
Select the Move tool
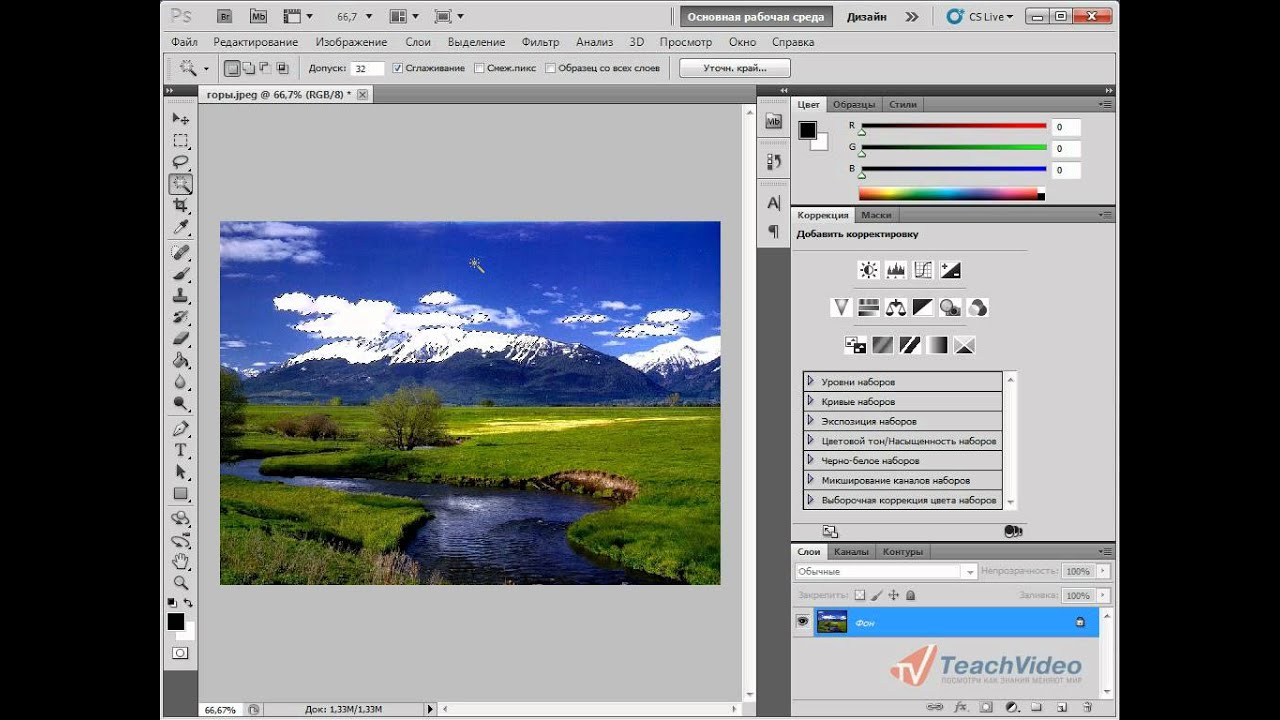click(x=181, y=119)
